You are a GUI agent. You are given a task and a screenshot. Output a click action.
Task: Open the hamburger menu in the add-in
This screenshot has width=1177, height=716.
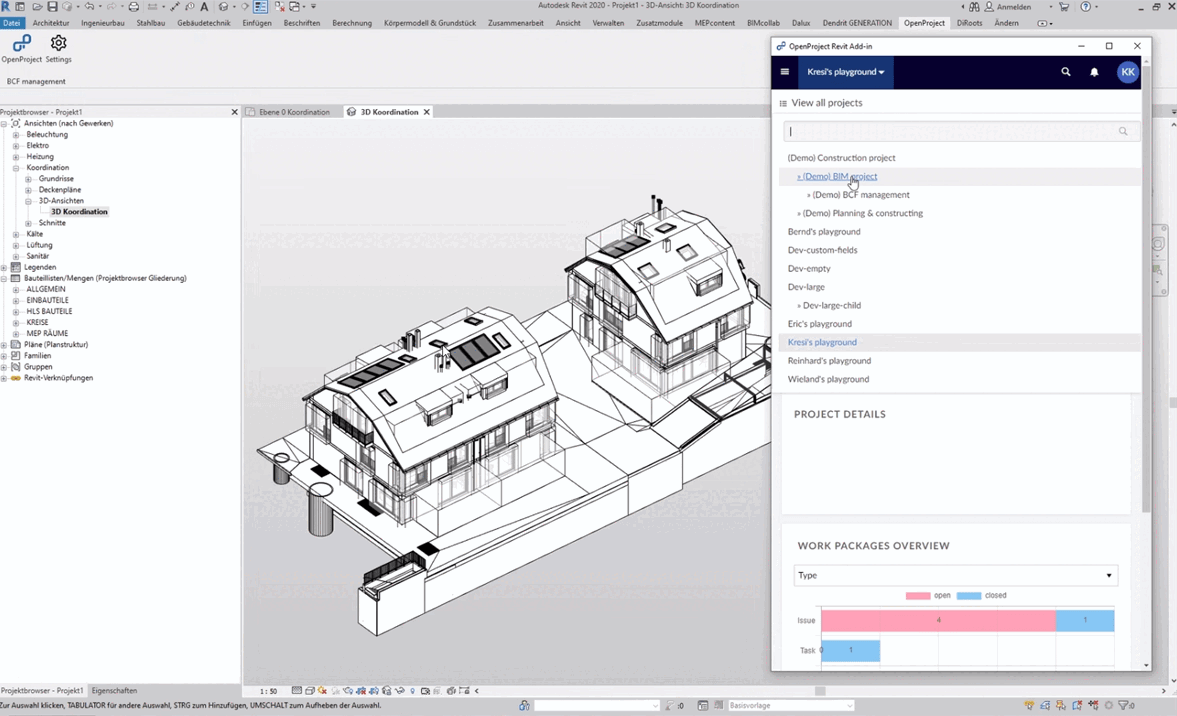[x=784, y=72]
